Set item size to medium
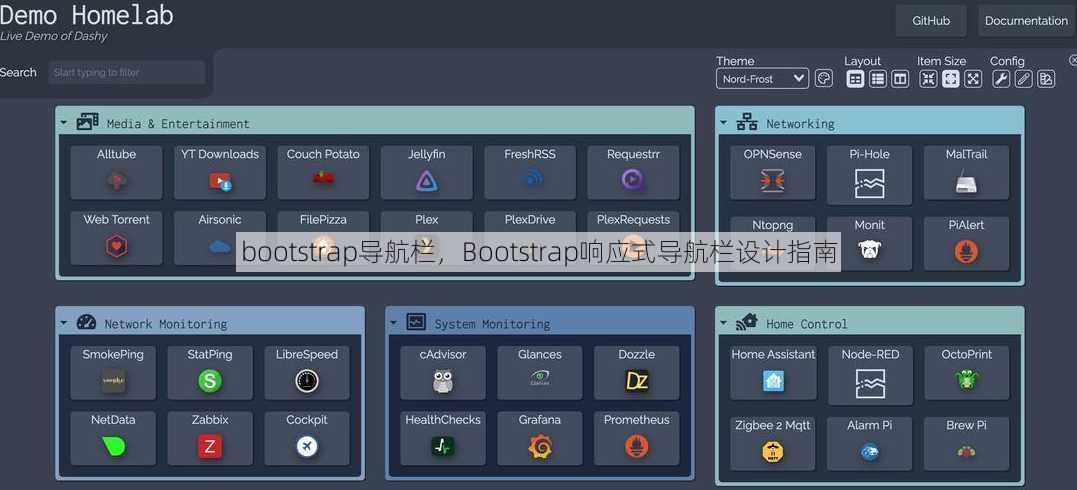The width and height of the screenshot is (1077, 490). click(x=951, y=79)
